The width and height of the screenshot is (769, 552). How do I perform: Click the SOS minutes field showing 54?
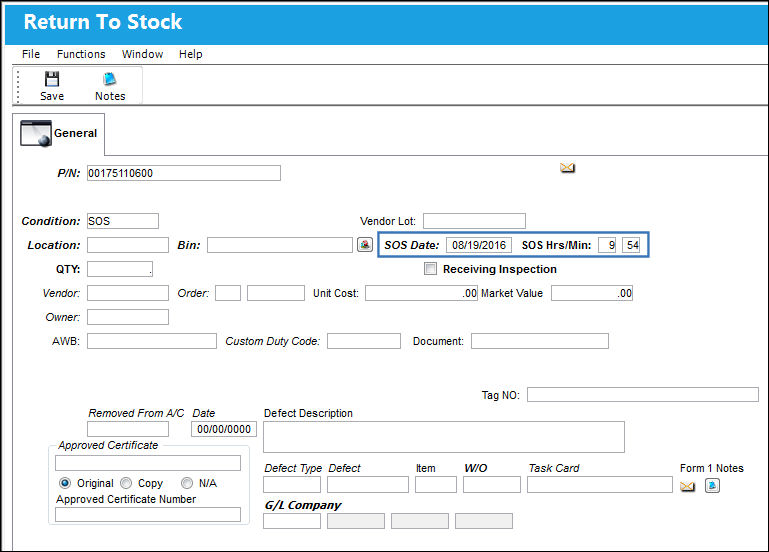631,245
